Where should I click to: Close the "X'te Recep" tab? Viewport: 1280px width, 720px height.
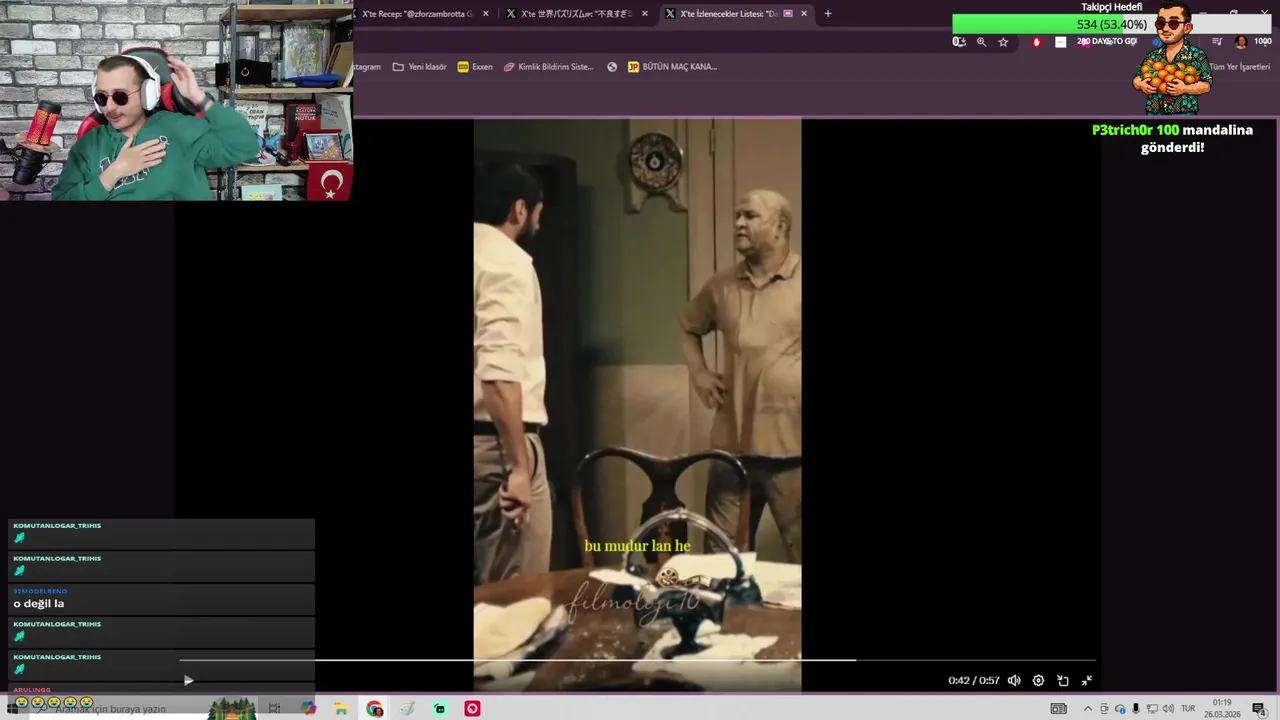[486, 14]
